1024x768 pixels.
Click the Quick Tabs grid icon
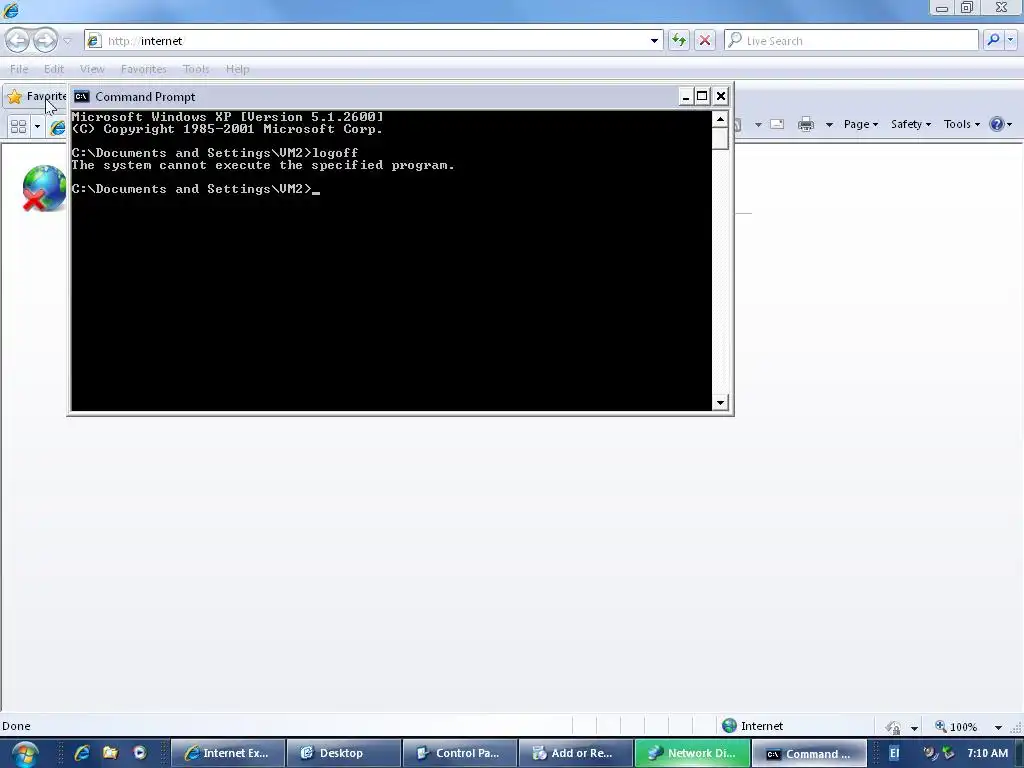[18, 126]
